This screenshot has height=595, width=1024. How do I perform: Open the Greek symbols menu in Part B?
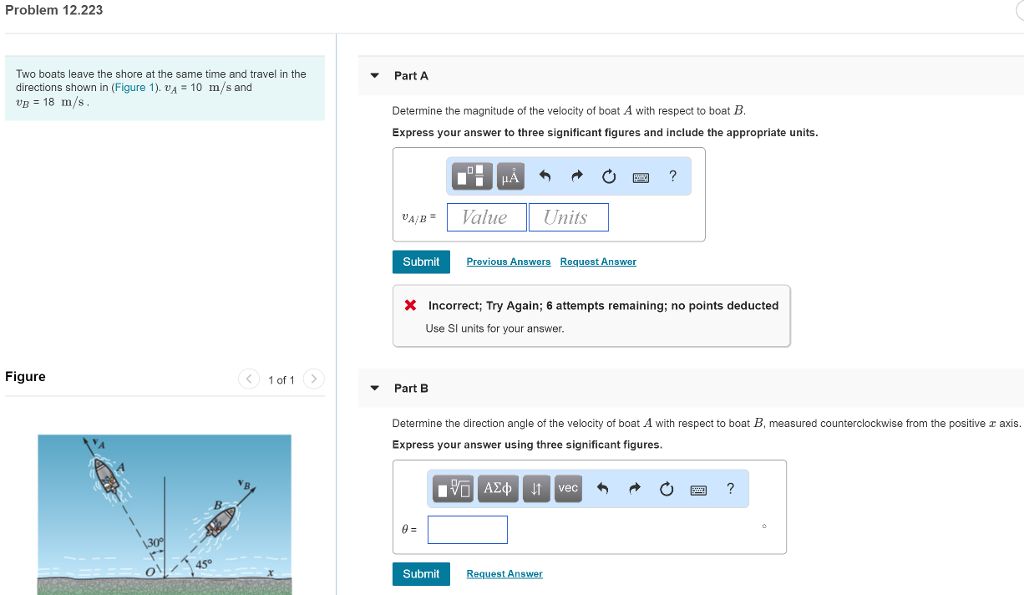pos(497,489)
